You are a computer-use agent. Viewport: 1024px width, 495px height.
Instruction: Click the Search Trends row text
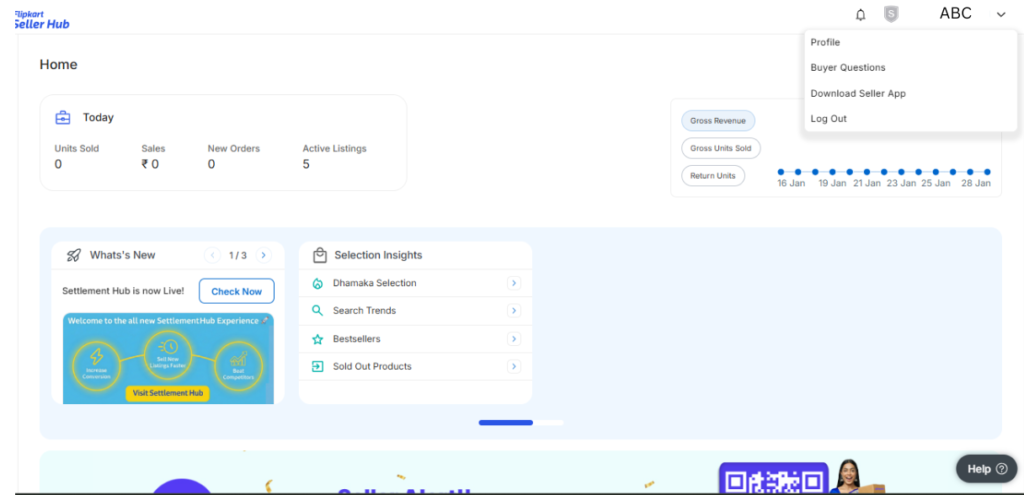click(364, 311)
